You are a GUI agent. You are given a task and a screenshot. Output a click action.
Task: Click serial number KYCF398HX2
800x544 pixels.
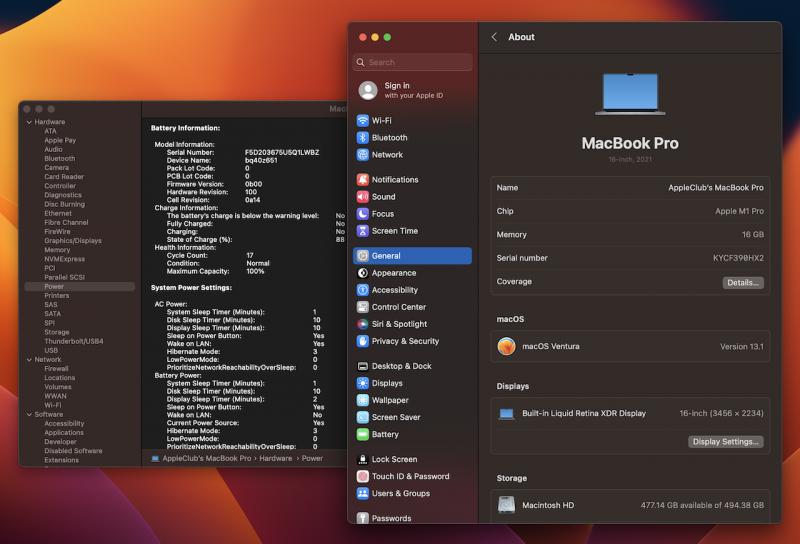(738, 258)
